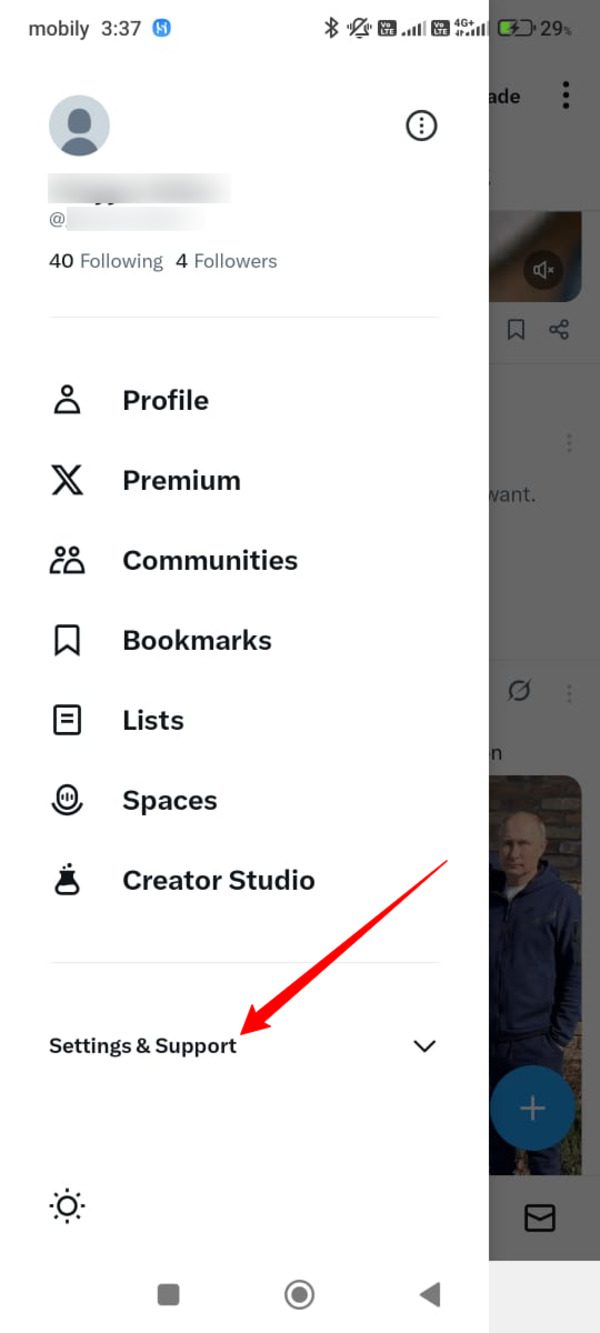View the 40 Following list

[x=106, y=261]
